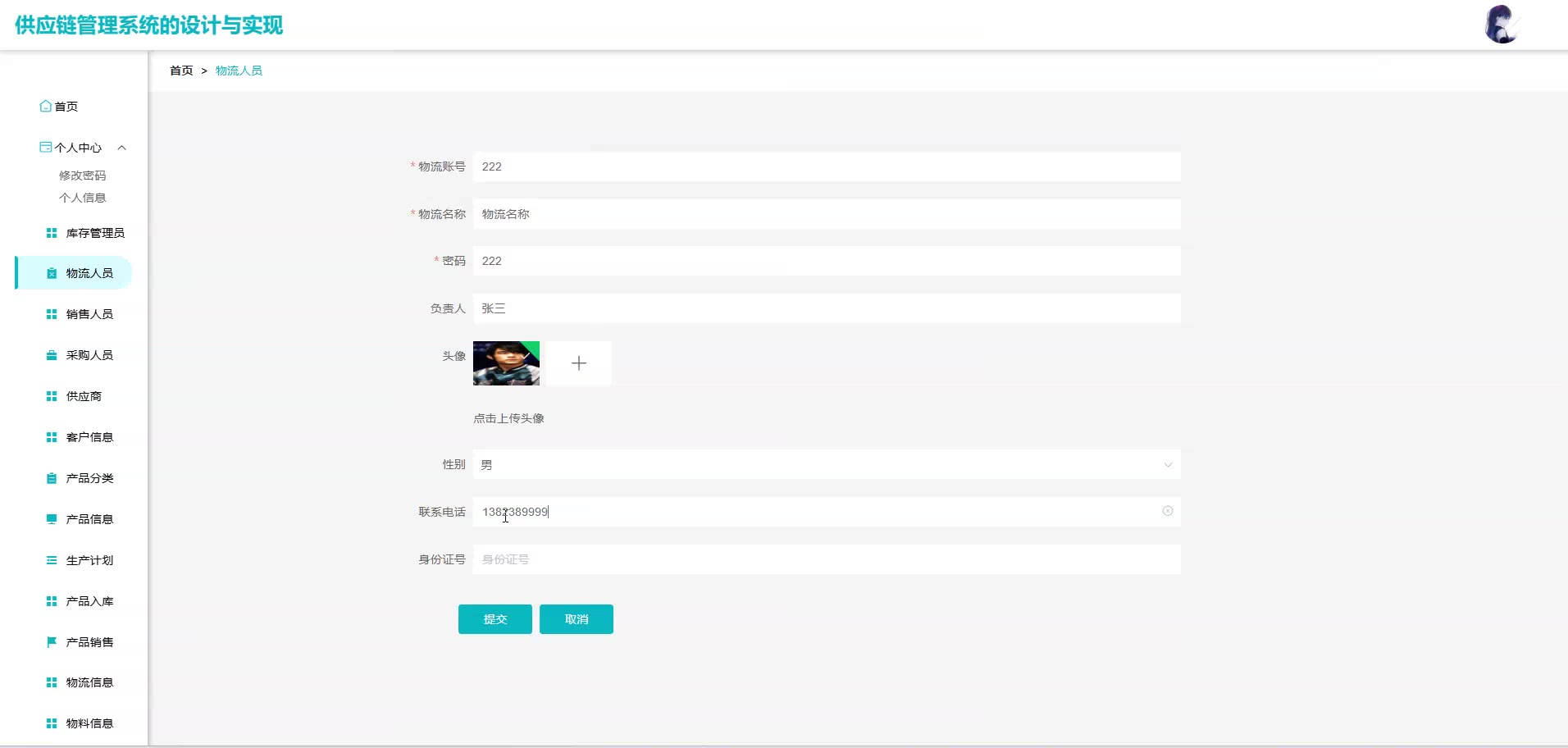1568x748 pixels.
Task: Click the home icon in sidebar
Action: pos(46,106)
